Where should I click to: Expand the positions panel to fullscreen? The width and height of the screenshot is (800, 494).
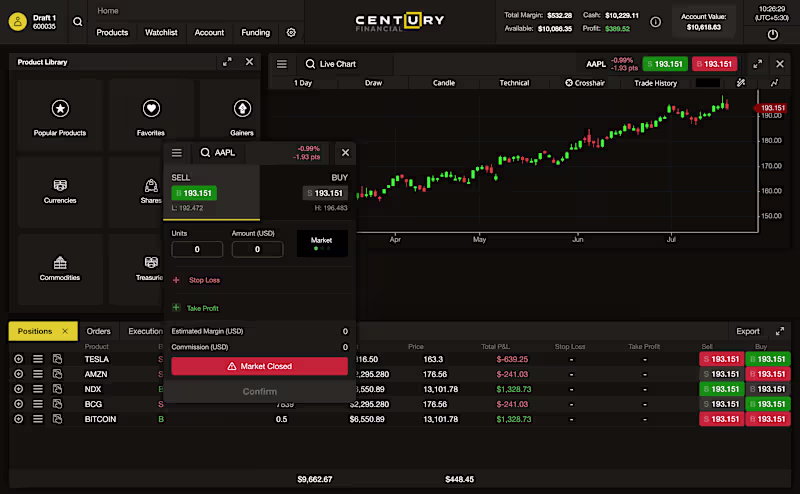pyautogui.click(x=780, y=331)
